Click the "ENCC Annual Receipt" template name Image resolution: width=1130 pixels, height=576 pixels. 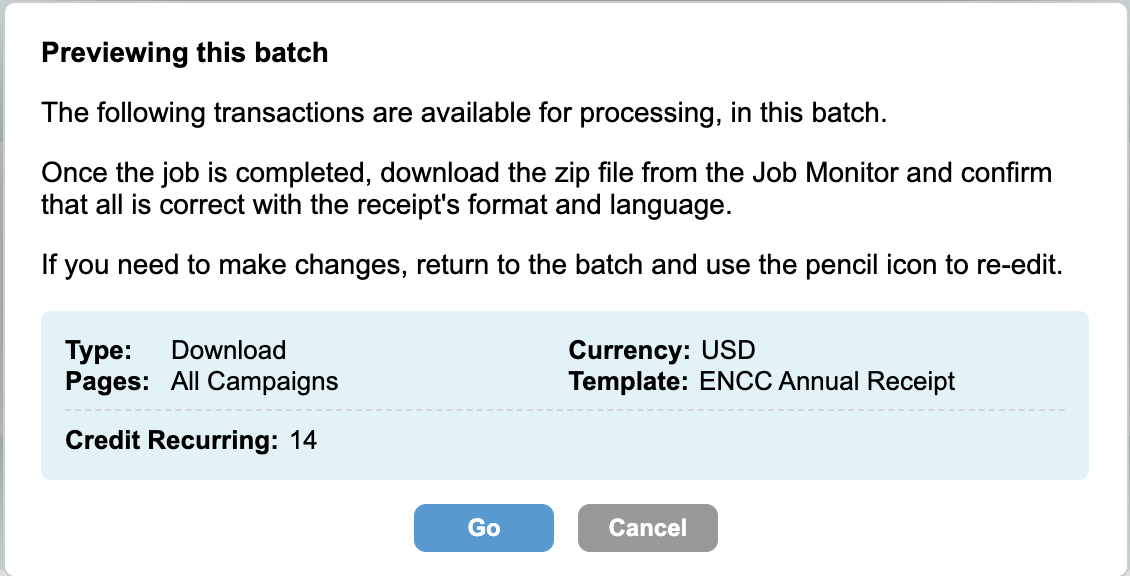828,381
